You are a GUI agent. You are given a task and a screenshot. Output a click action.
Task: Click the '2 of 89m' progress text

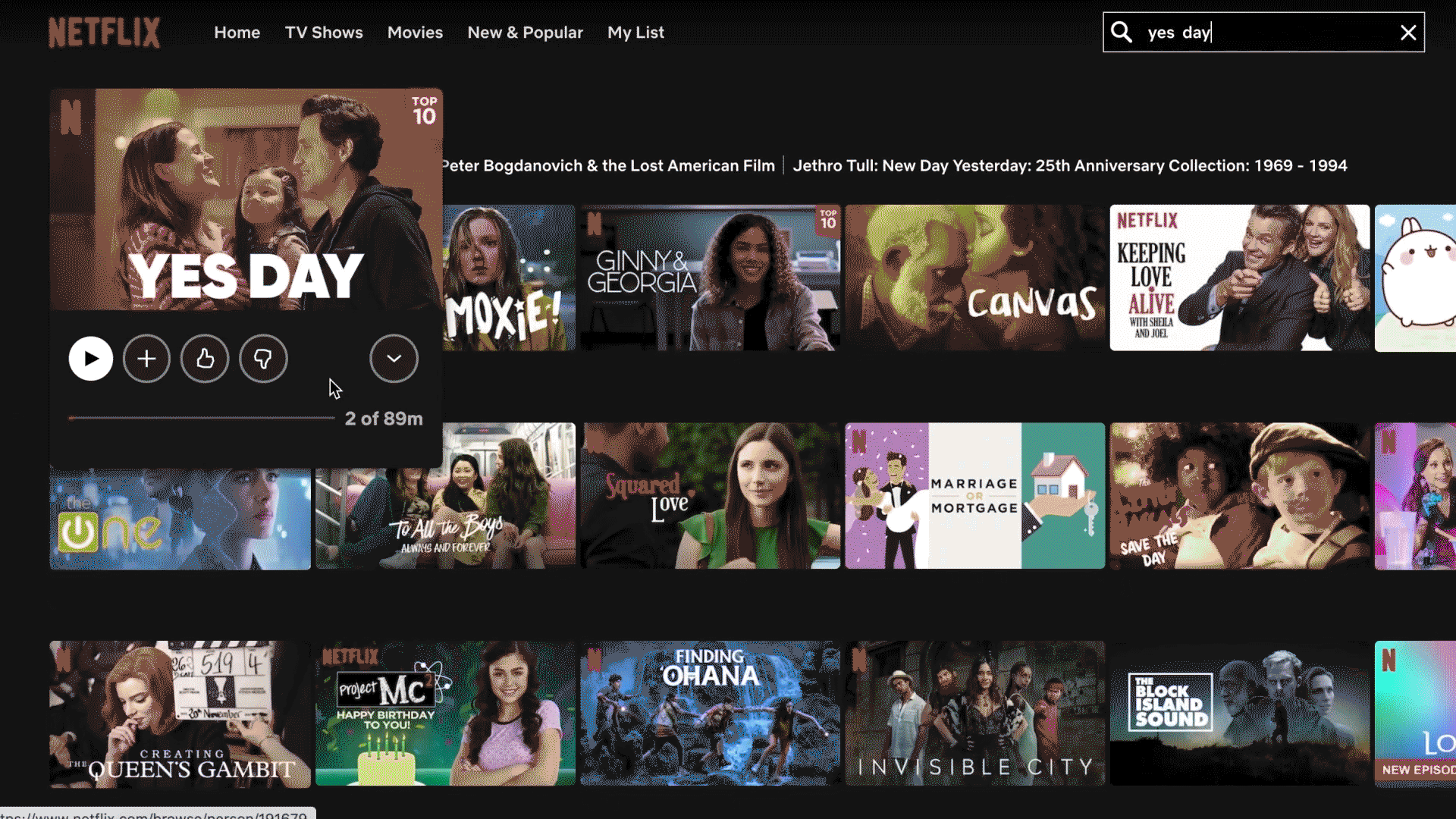384,419
